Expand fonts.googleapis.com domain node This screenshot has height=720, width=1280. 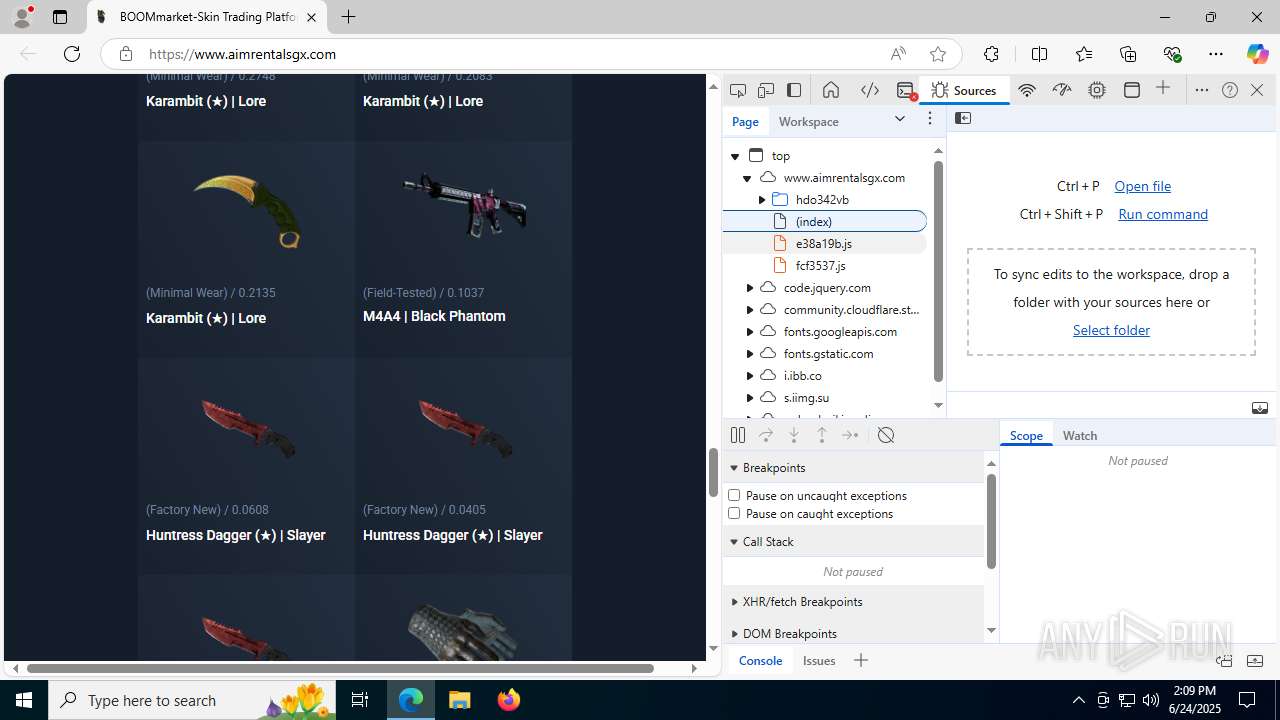[750, 332]
